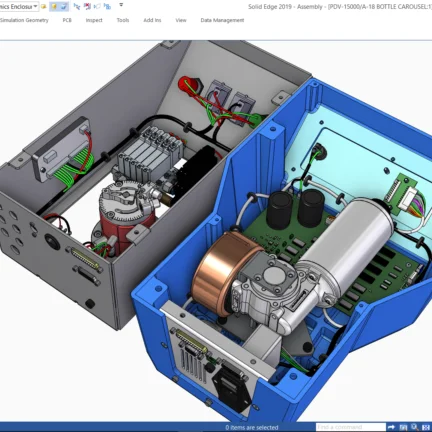The width and height of the screenshot is (432, 432).
Task: Open the Data Management tab
Action: pos(222,20)
